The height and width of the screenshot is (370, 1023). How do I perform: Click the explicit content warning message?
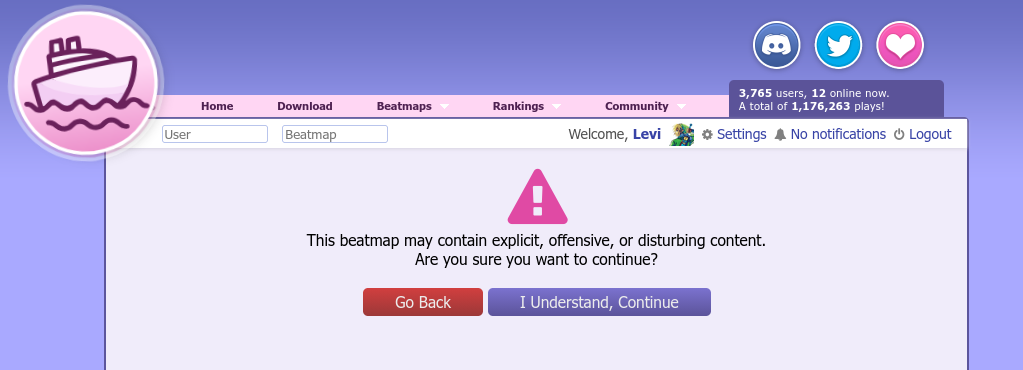536,241
